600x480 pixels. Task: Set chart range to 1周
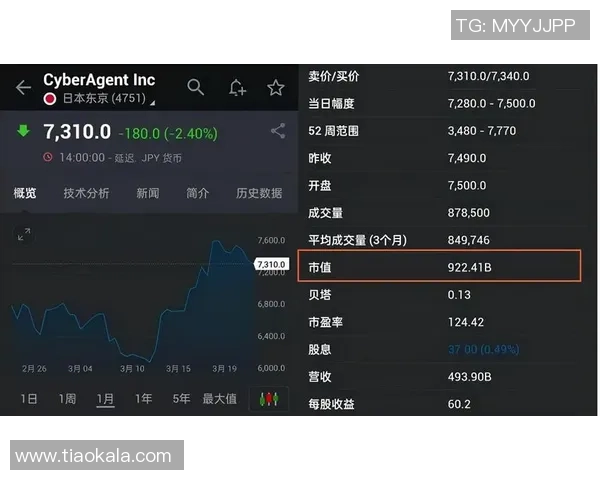[67, 399]
